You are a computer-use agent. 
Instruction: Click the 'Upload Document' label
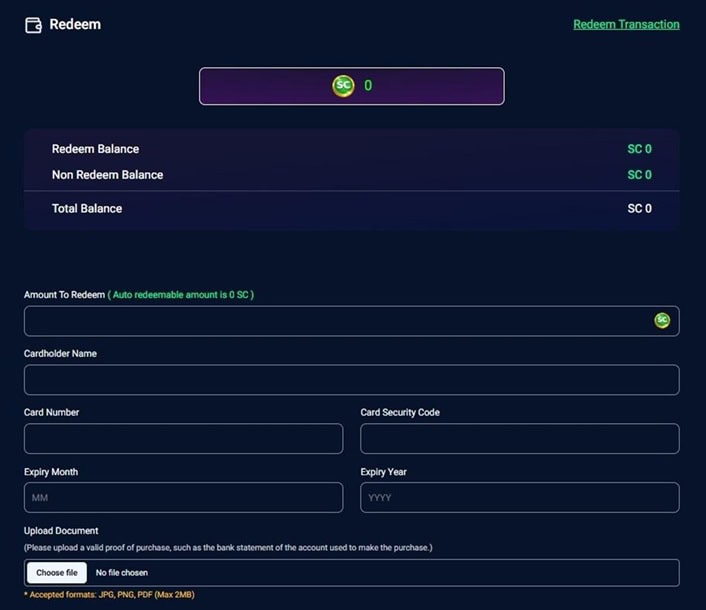tap(61, 531)
